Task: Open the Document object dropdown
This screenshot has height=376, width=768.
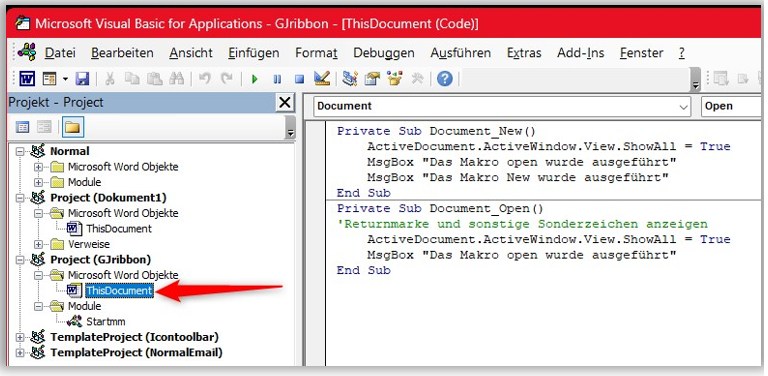Action: click(502, 106)
